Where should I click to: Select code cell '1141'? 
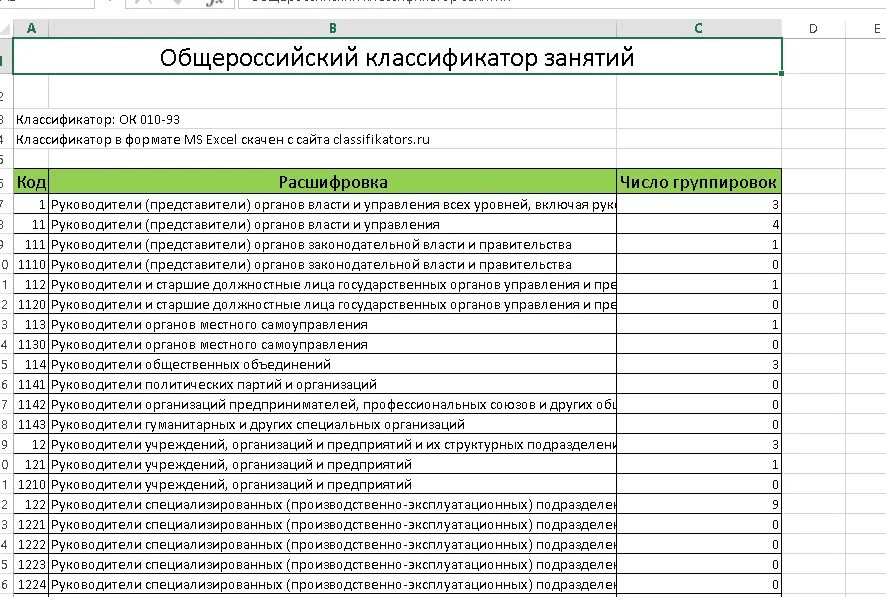coord(31,384)
